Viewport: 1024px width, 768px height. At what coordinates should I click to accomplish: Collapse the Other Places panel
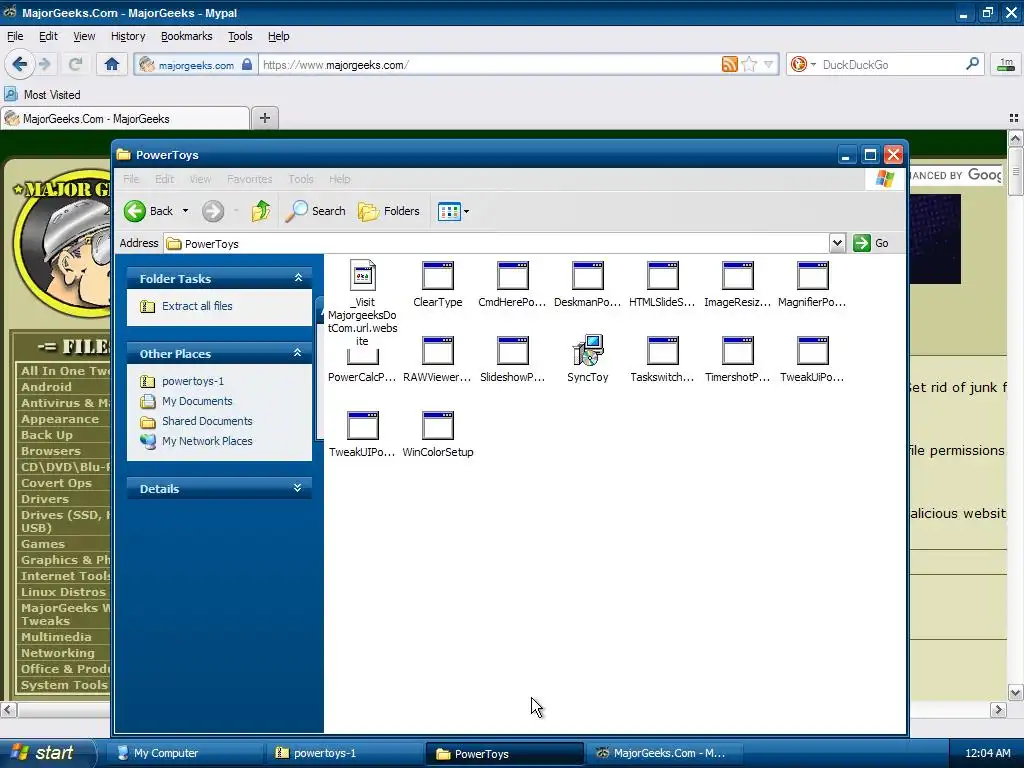(x=298, y=353)
